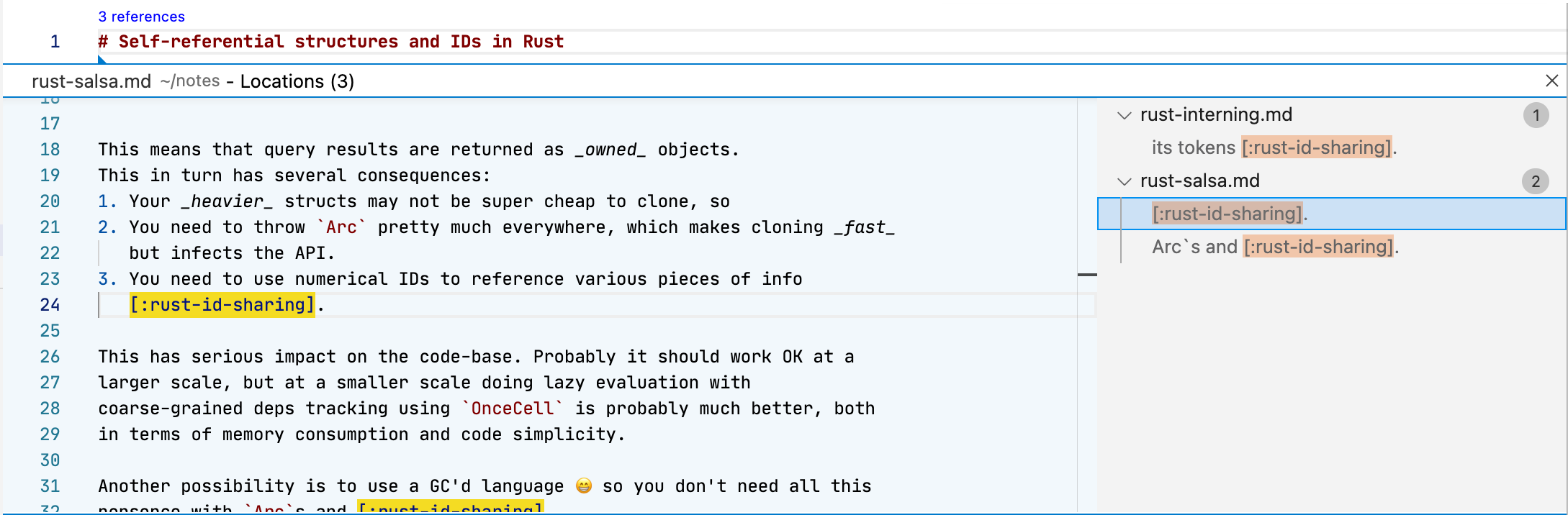This screenshot has width=1568, height=515.
Task: Click line number 1 in the main editor
Action: coord(55,42)
